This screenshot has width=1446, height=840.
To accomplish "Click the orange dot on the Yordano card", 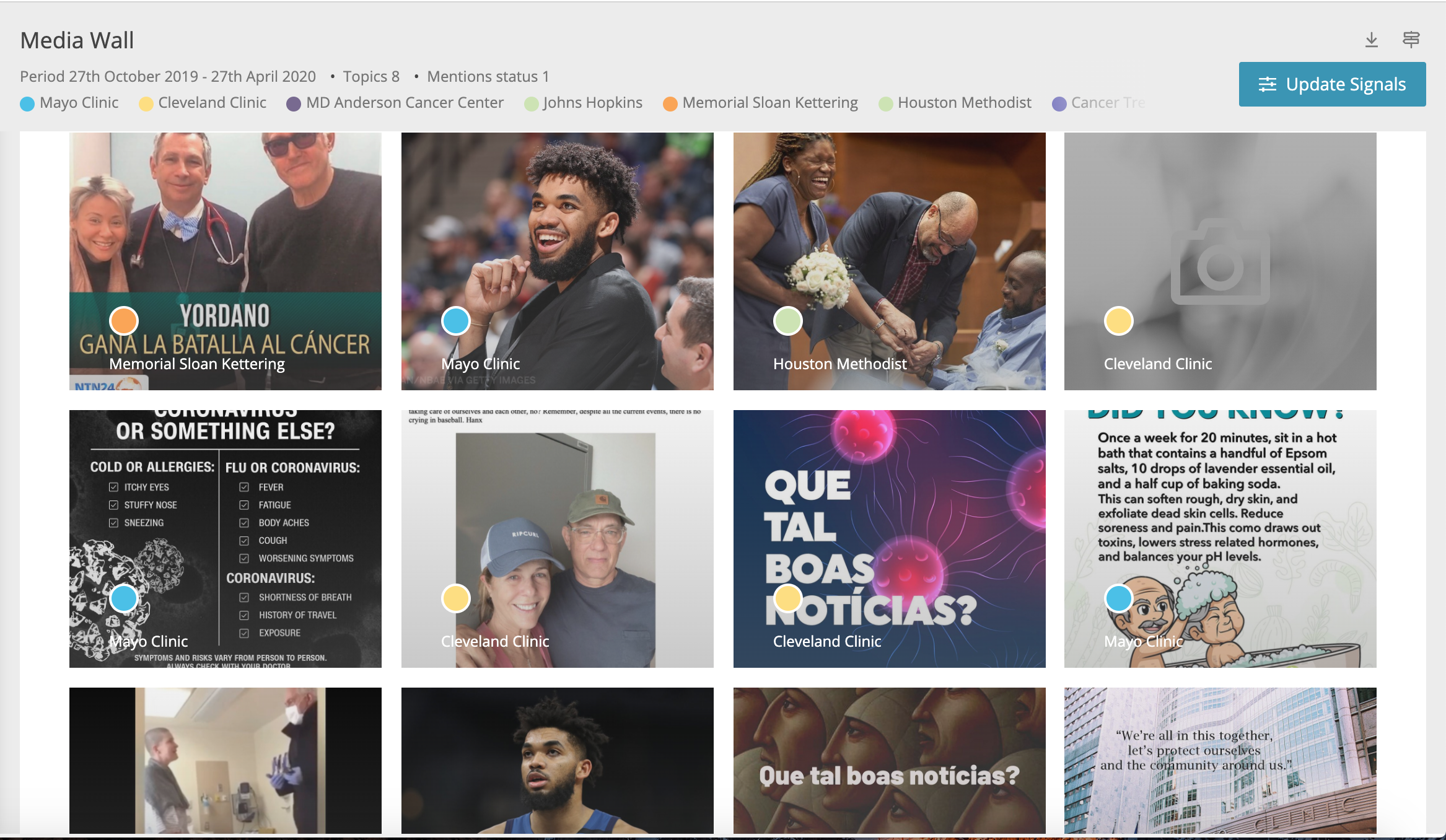I will coord(124,321).
